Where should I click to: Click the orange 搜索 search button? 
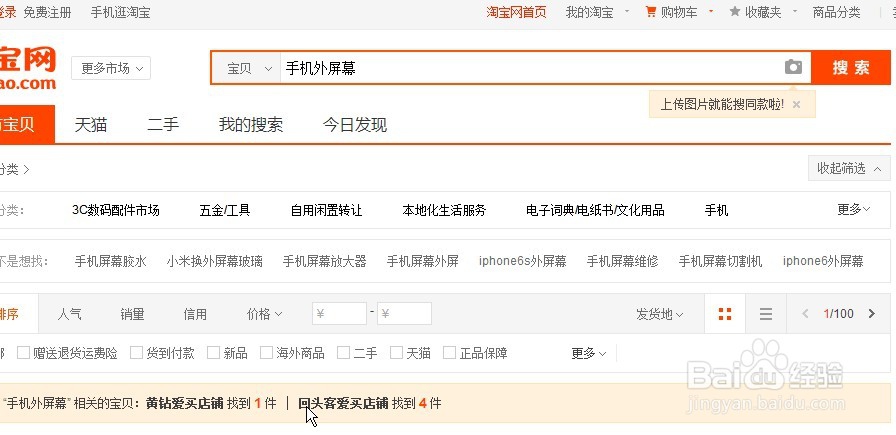851,67
